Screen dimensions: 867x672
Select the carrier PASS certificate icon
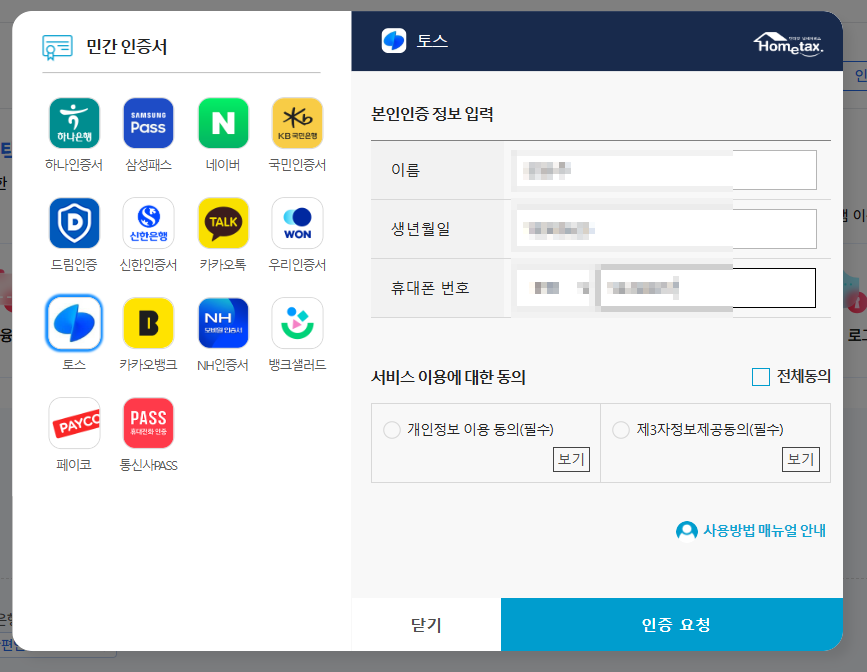(x=148, y=423)
